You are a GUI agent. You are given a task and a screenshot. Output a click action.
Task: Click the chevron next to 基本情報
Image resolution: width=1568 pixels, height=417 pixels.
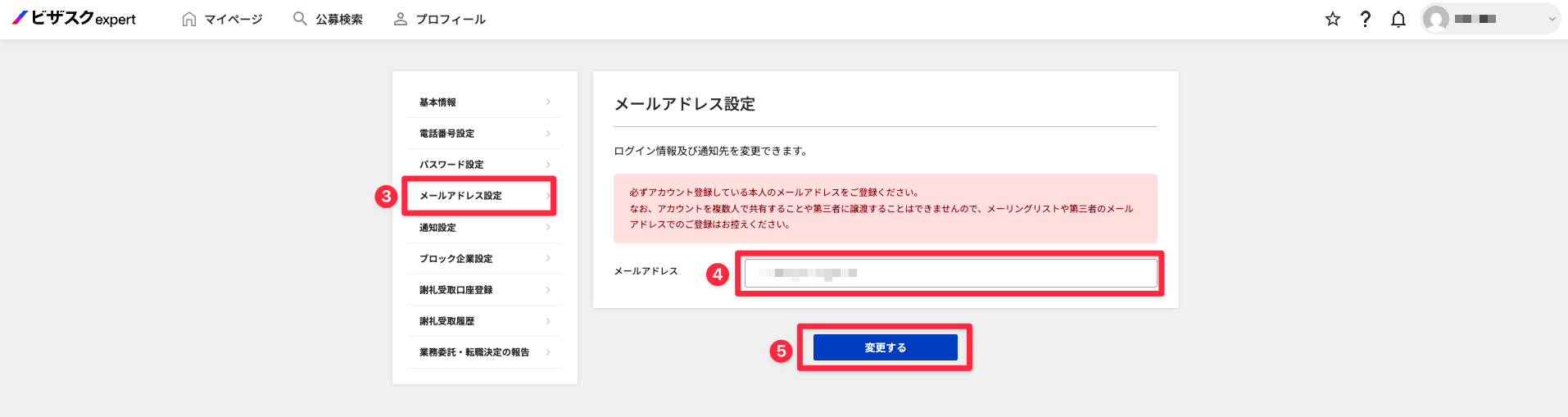(x=548, y=102)
